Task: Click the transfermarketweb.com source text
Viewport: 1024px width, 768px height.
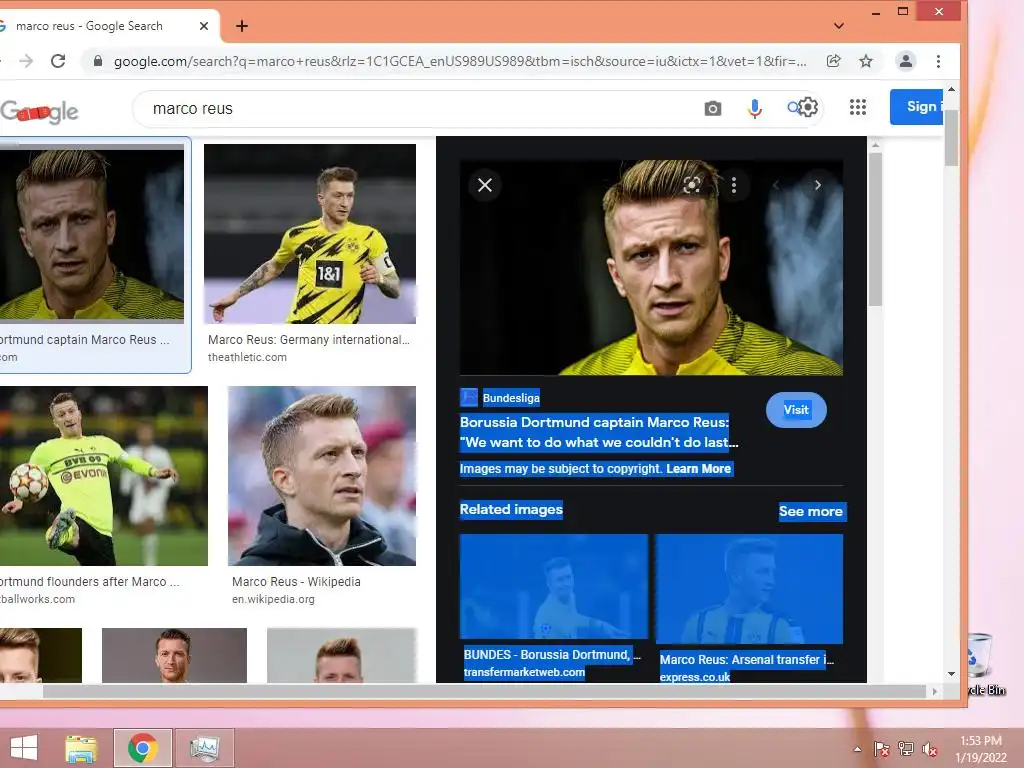Action: 524,672
